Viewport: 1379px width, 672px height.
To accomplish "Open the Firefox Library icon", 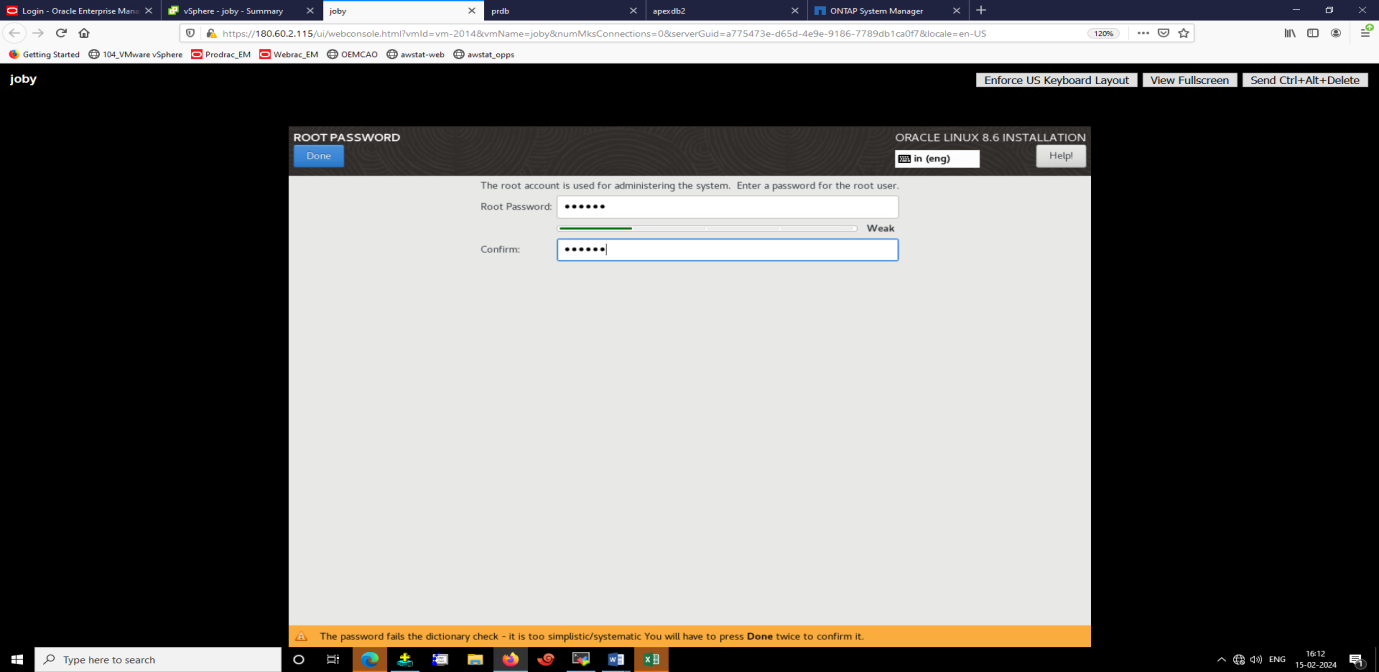I will pos(1291,33).
